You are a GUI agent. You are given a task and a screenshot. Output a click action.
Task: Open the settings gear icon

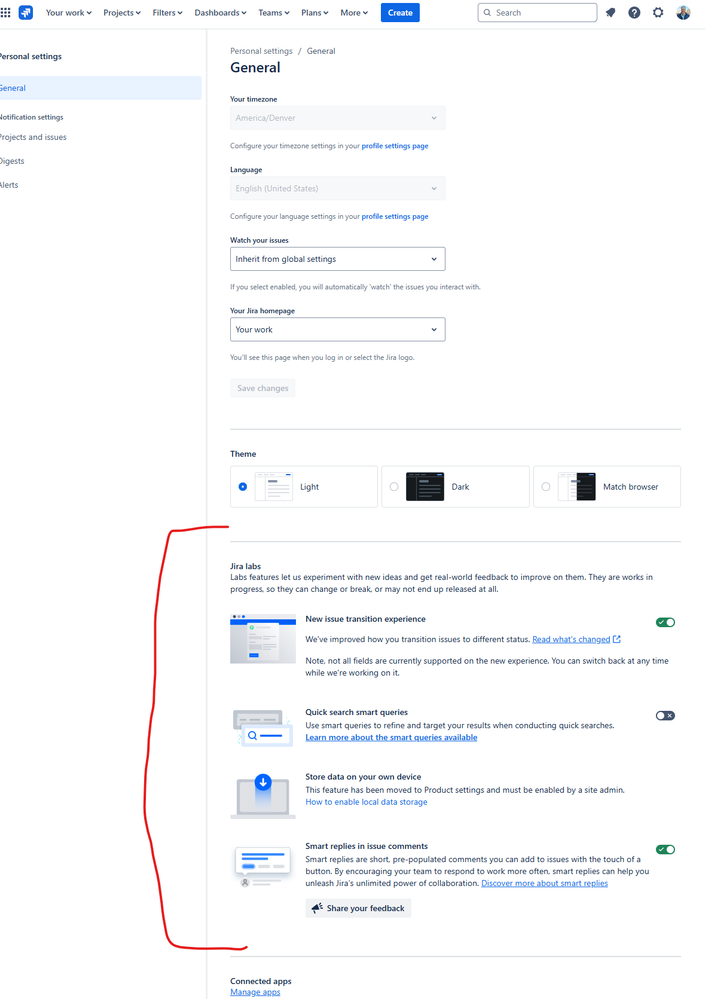coord(658,13)
